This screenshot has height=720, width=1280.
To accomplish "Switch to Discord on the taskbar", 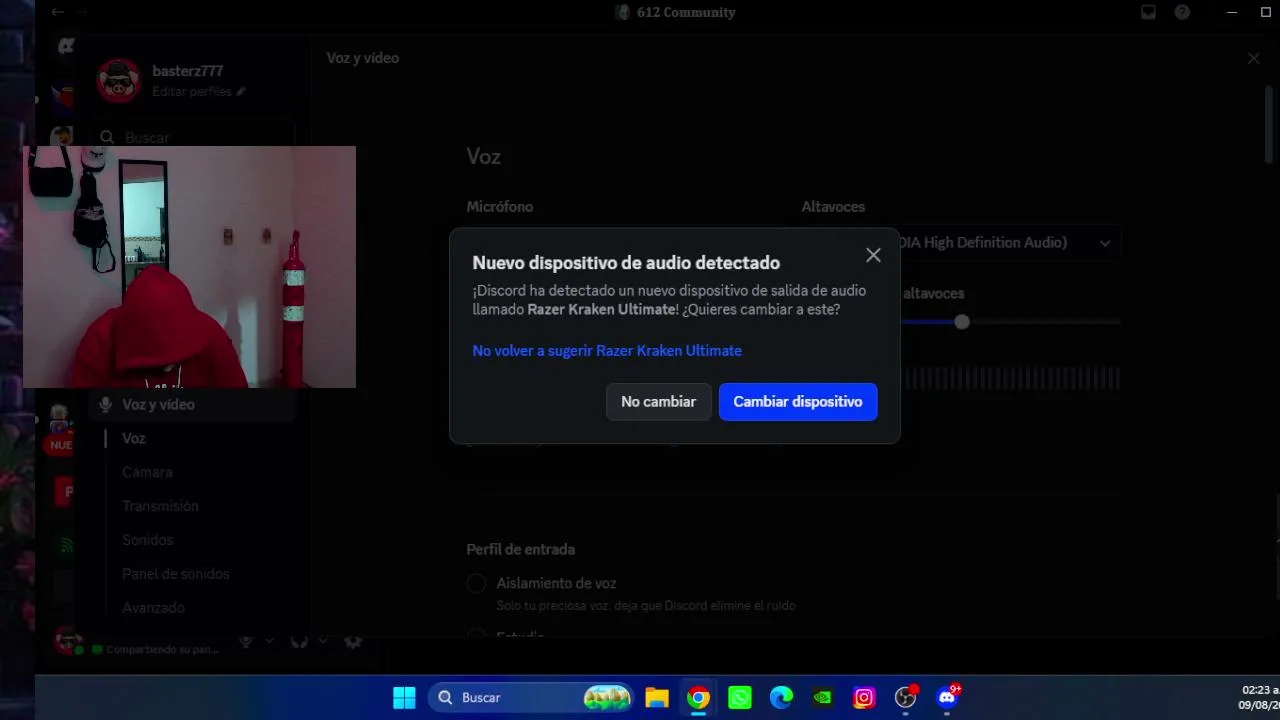I will (947, 698).
